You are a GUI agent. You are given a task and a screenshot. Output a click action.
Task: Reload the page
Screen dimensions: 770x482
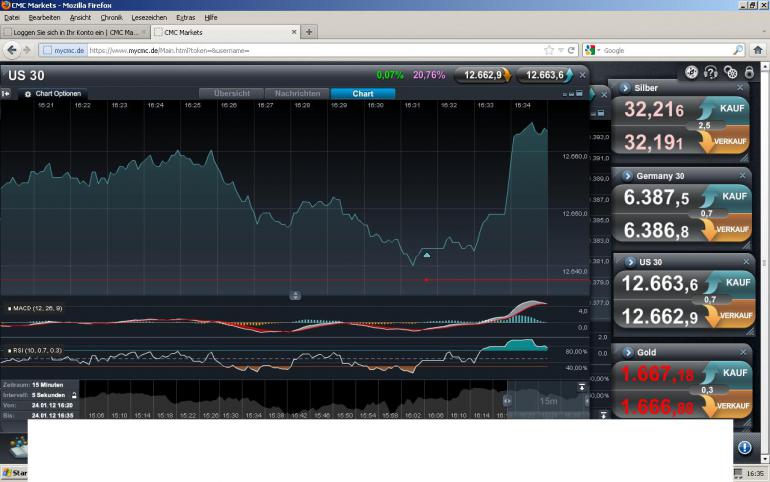(571, 50)
